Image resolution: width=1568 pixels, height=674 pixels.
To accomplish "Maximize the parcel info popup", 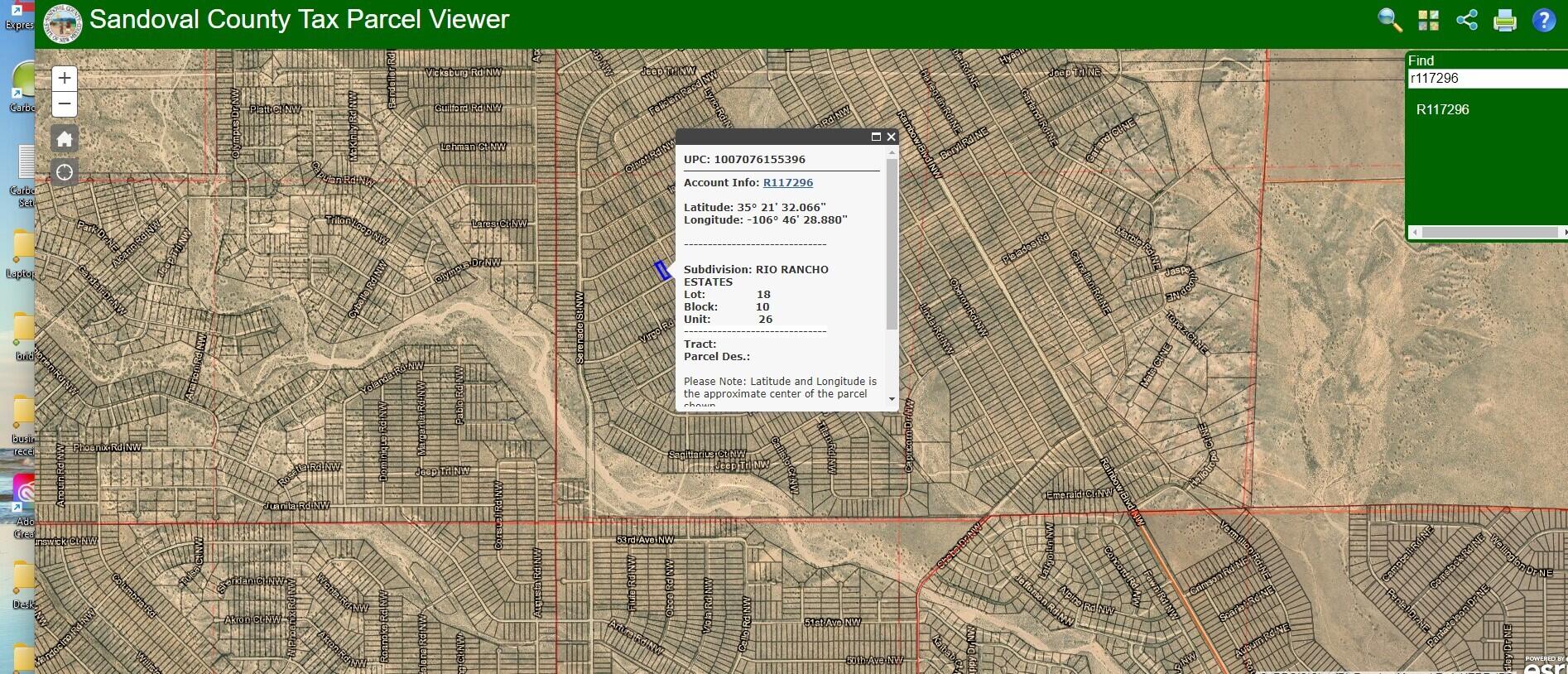I will tap(876, 137).
